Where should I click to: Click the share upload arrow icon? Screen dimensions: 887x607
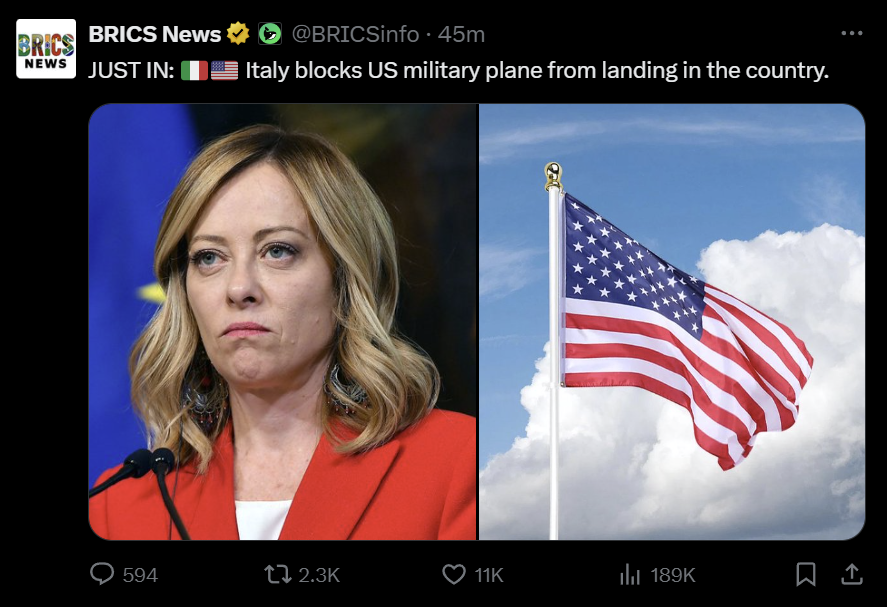(x=851, y=574)
